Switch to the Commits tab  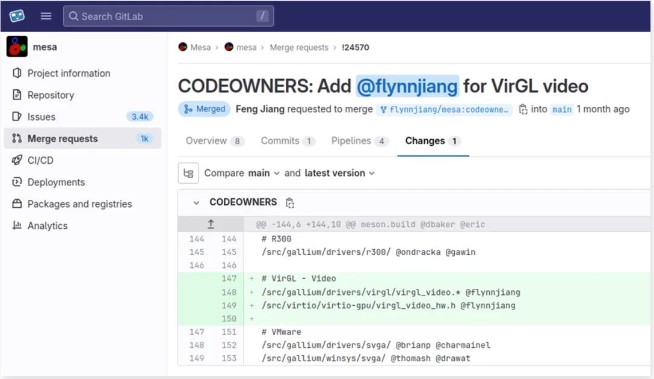point(287,141)
